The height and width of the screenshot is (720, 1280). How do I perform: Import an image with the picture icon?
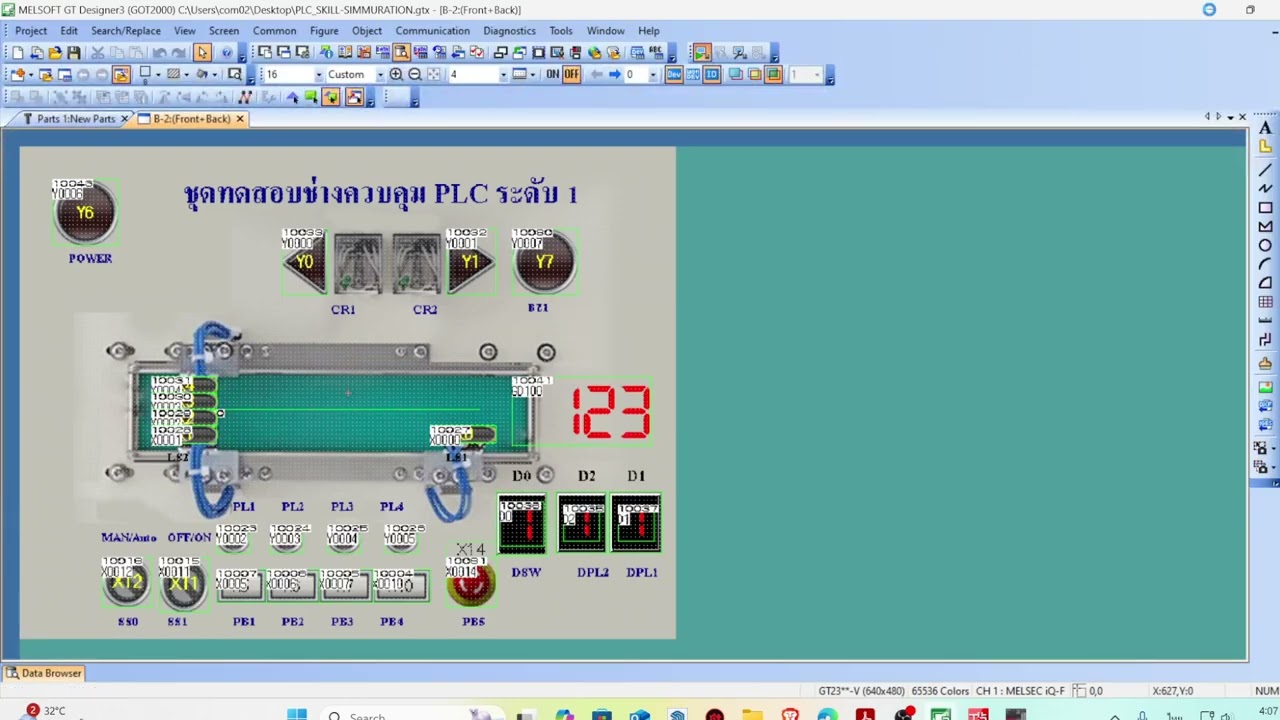click(x=1265, y=387)
